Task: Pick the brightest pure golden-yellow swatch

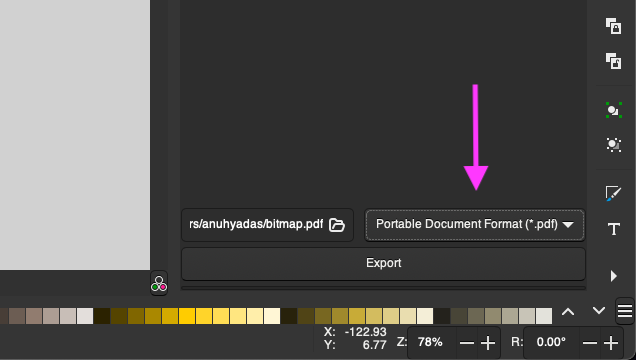Action: pos(187,316)
